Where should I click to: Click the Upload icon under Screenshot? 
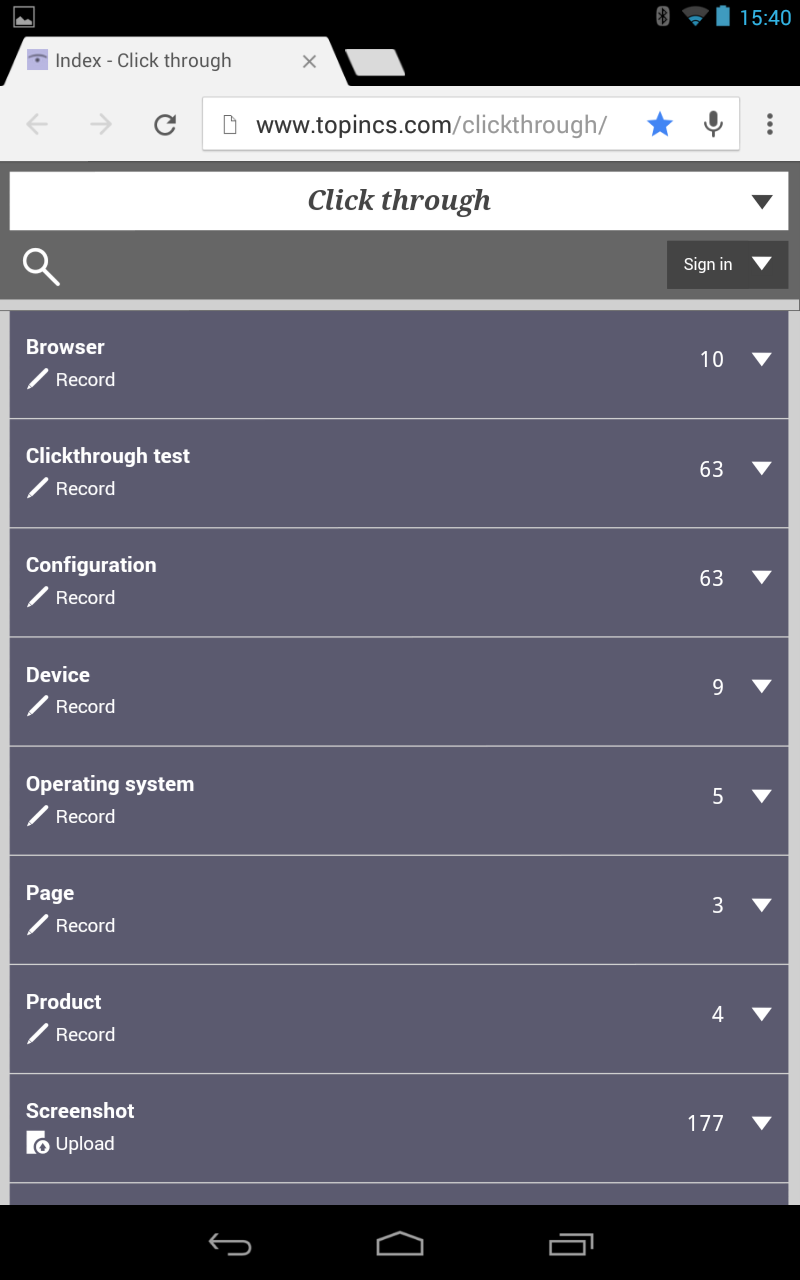(37, 1143)
